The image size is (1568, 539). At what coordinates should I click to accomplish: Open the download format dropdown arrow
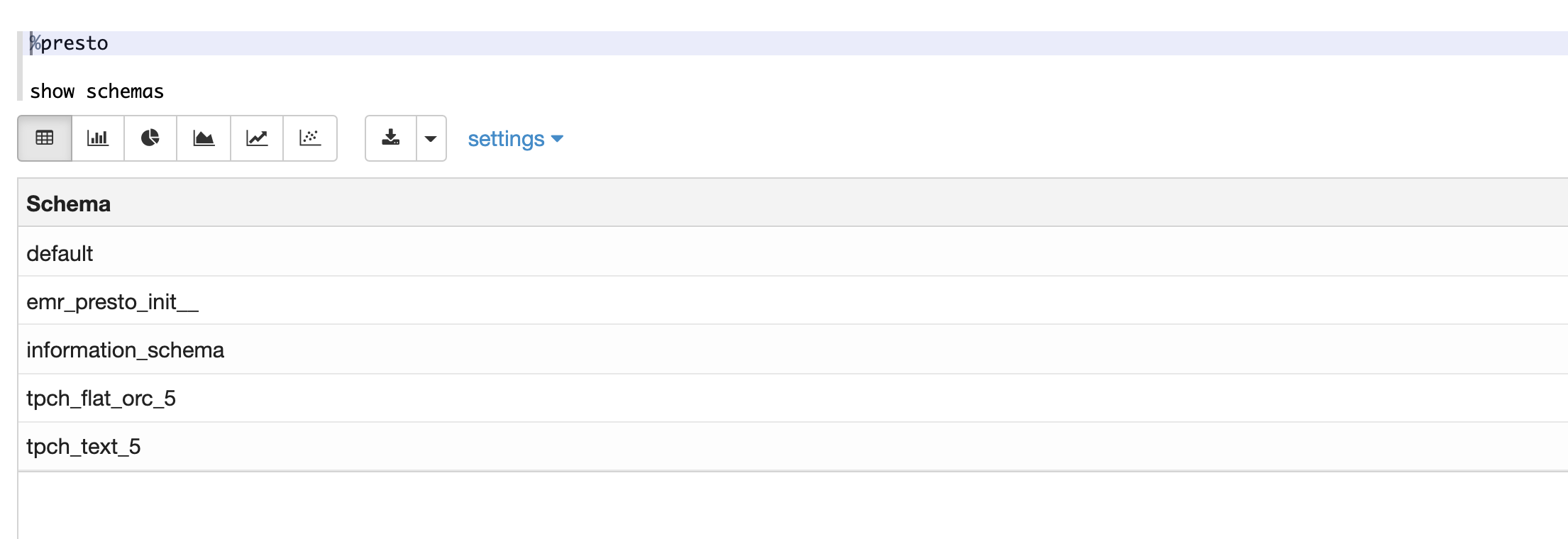point(431,138)
